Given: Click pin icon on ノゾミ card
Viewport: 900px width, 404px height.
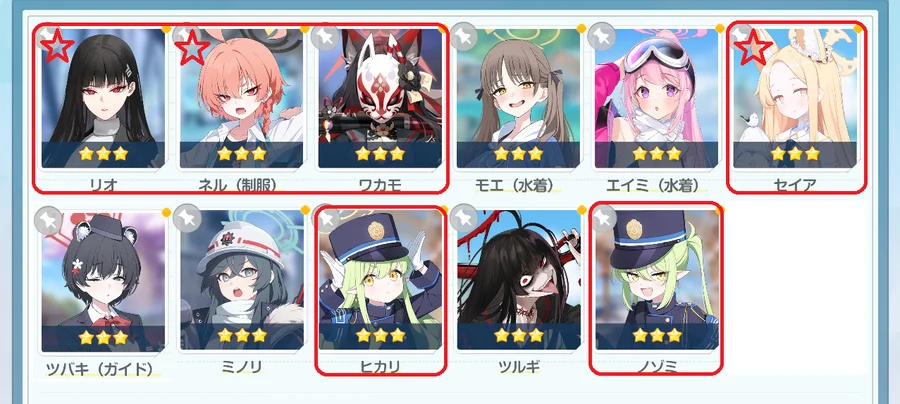Looking at the screenshot, I should 603,219.
